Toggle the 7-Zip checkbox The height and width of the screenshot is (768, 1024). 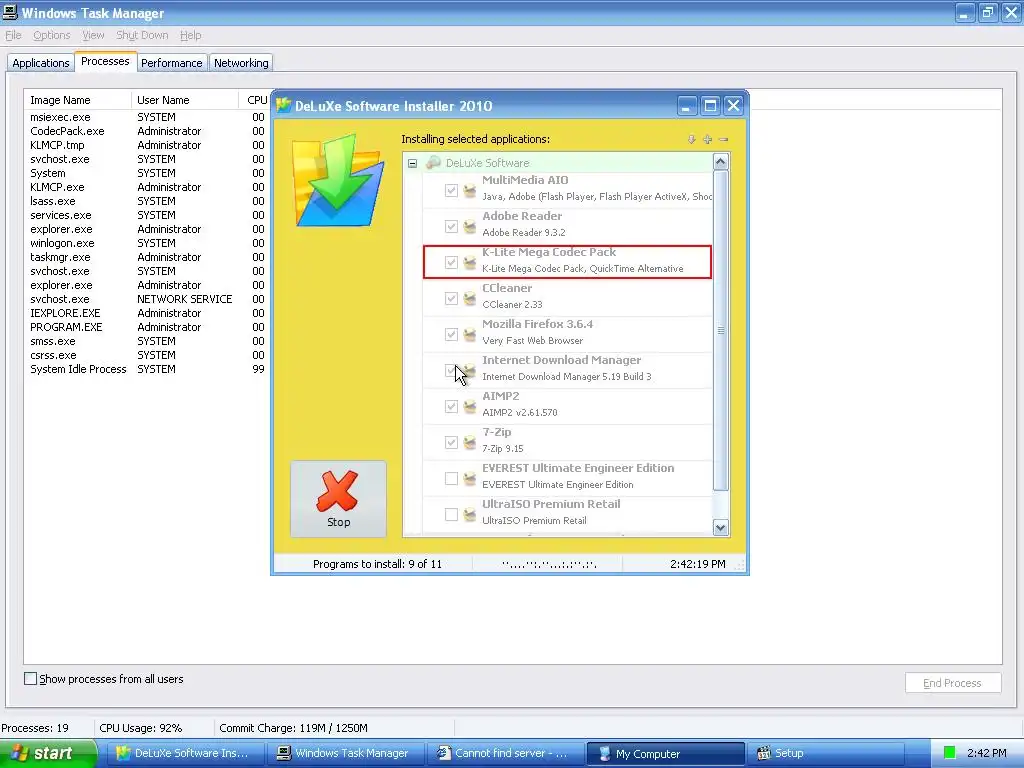click(x=451, y=442)
